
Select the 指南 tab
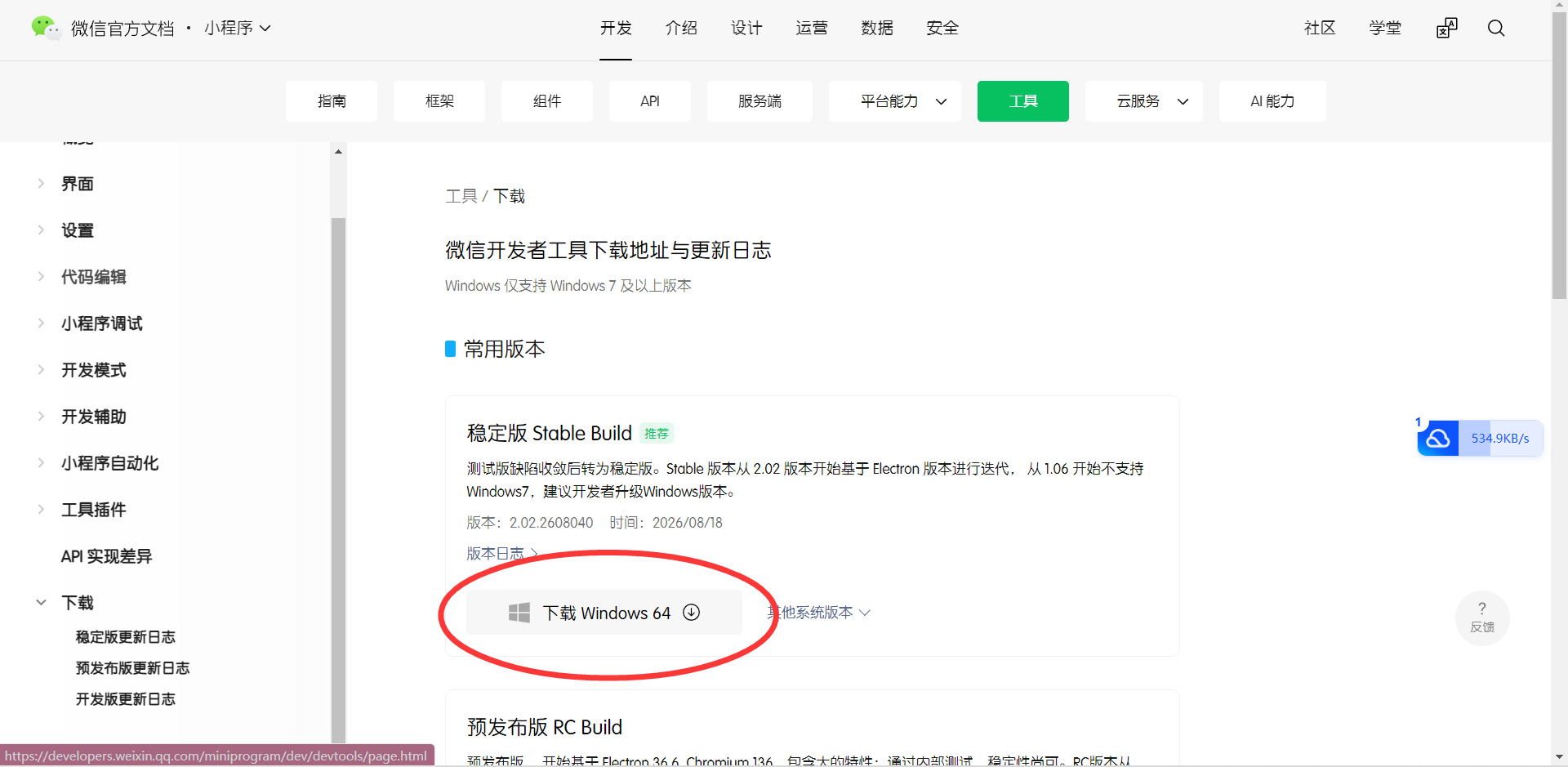332,101
